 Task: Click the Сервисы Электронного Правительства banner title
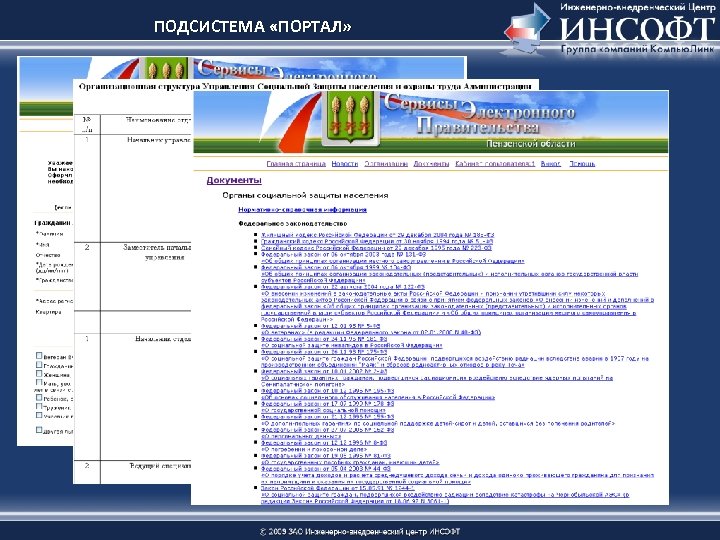(x=478, y=114)
